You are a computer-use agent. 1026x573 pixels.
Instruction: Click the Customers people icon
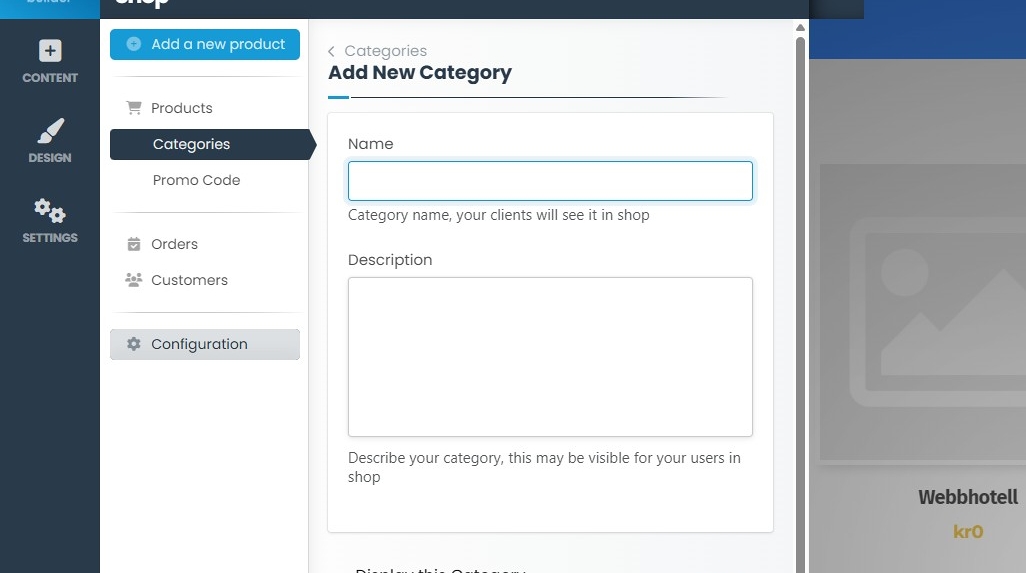point(134,280)
